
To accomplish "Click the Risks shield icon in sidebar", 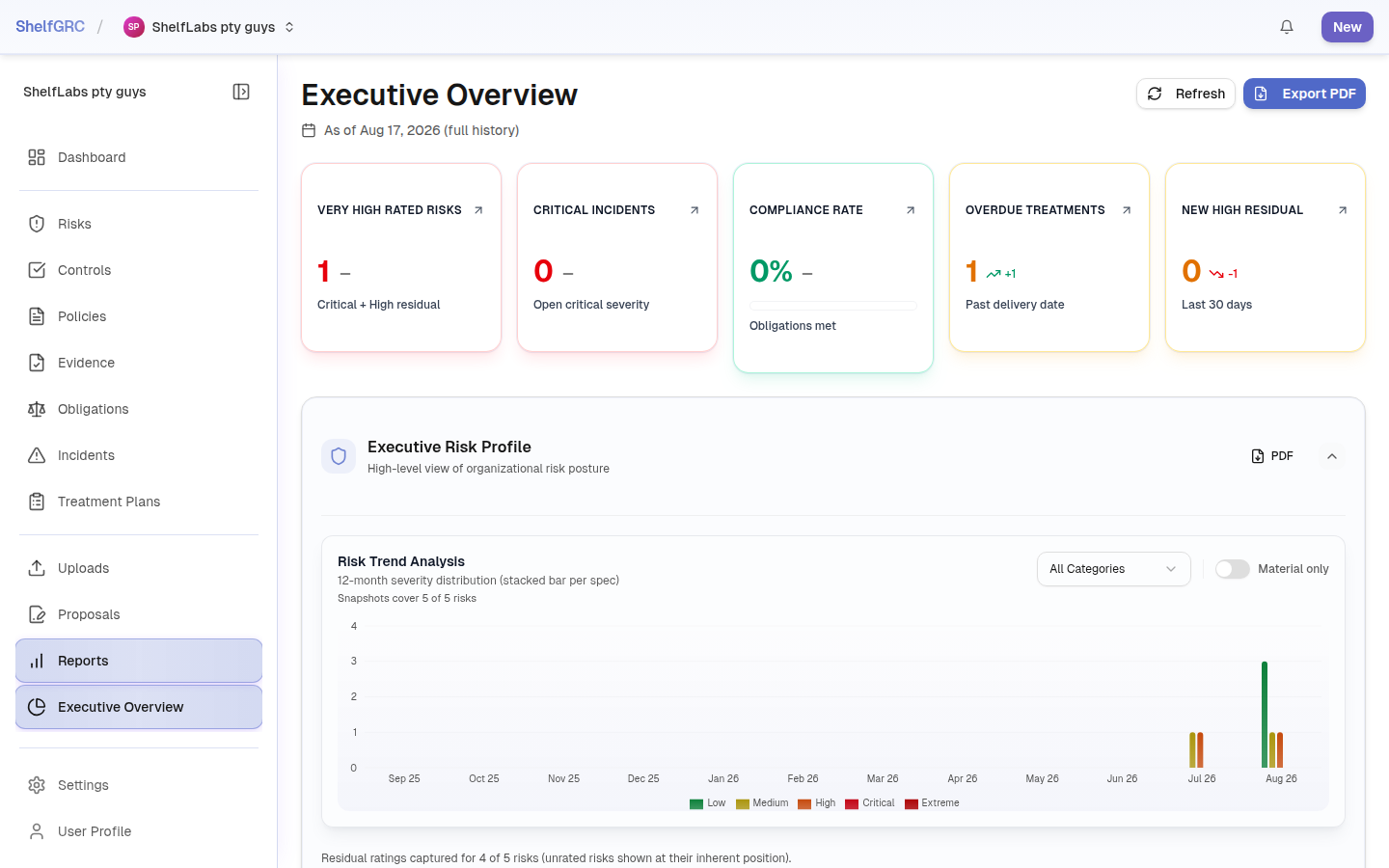I will (x=37, y=224).
